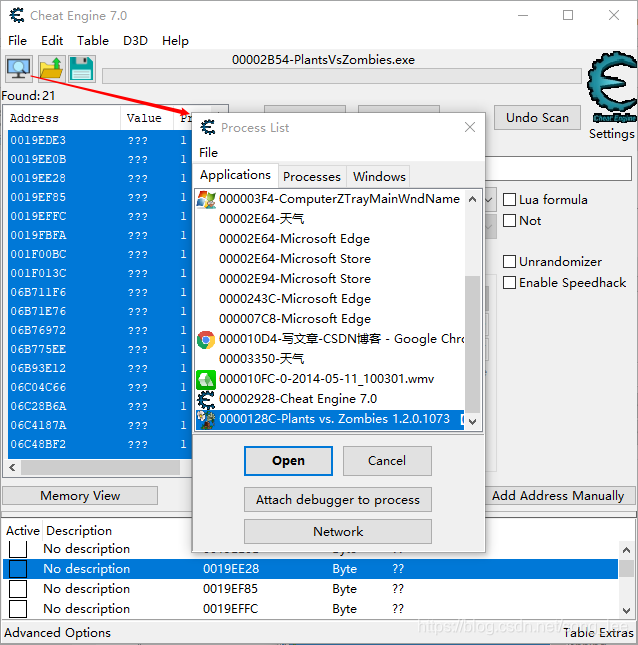638x645 pixels.
Task: Enable the Lua formula checkbox
Action: 509,200
